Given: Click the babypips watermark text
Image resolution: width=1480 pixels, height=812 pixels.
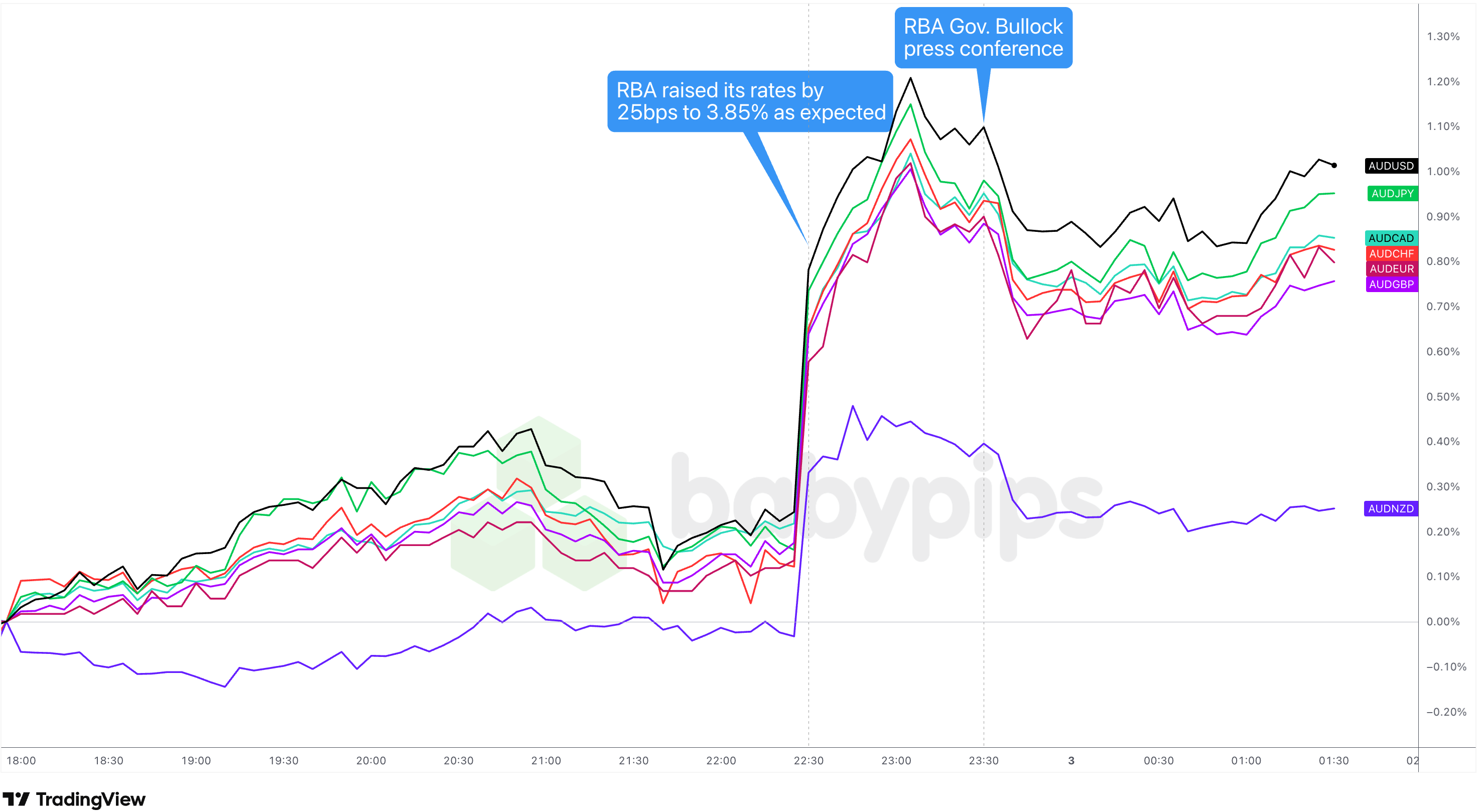Looking at the screenshot, I should (885, 506).
